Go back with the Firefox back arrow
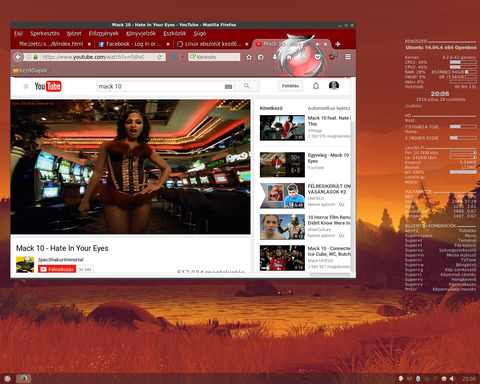 tap(18, 57)
